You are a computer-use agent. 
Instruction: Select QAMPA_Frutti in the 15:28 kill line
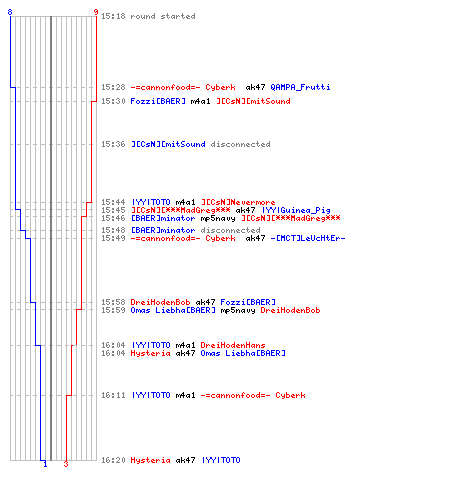click(x=300, y=87)
